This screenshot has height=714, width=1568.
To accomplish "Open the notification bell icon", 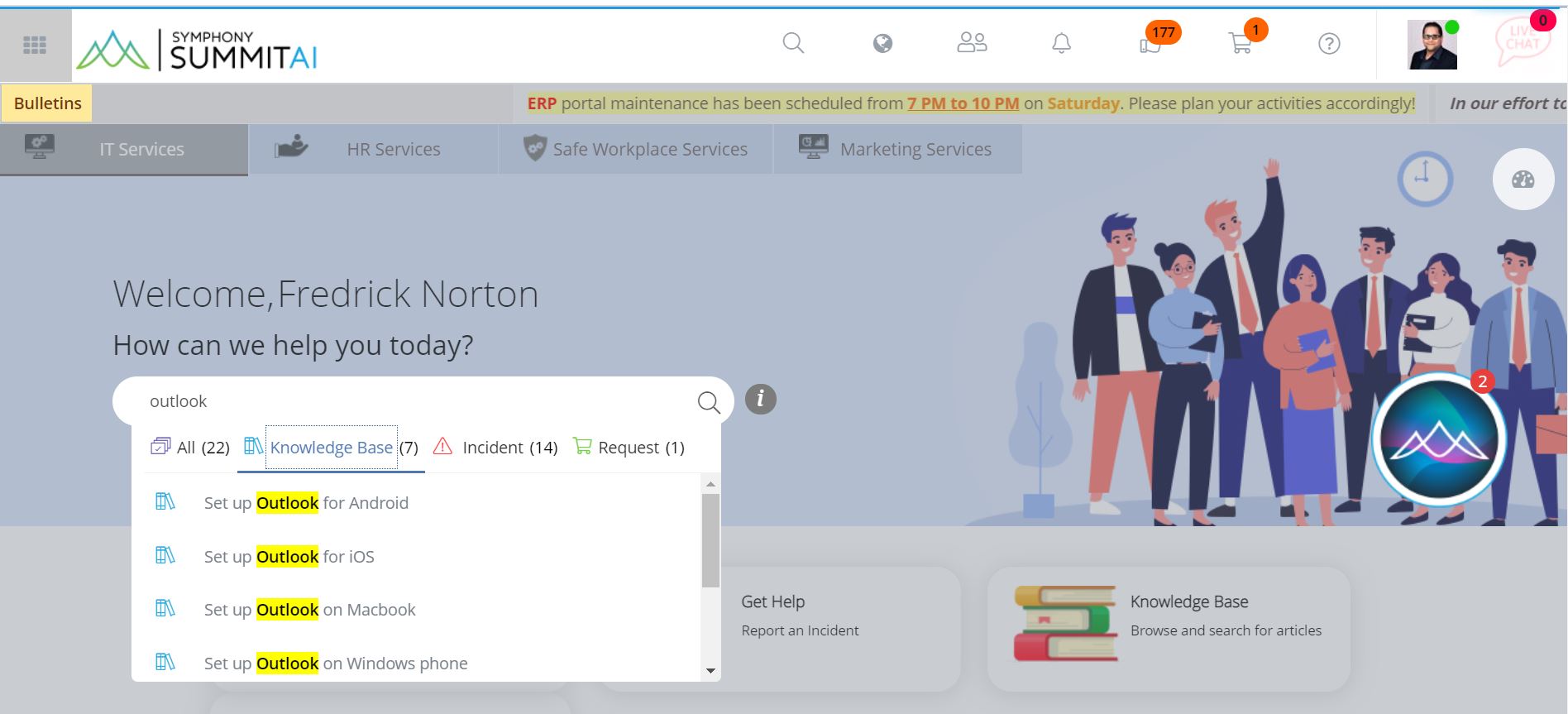I will point(1061,43).
